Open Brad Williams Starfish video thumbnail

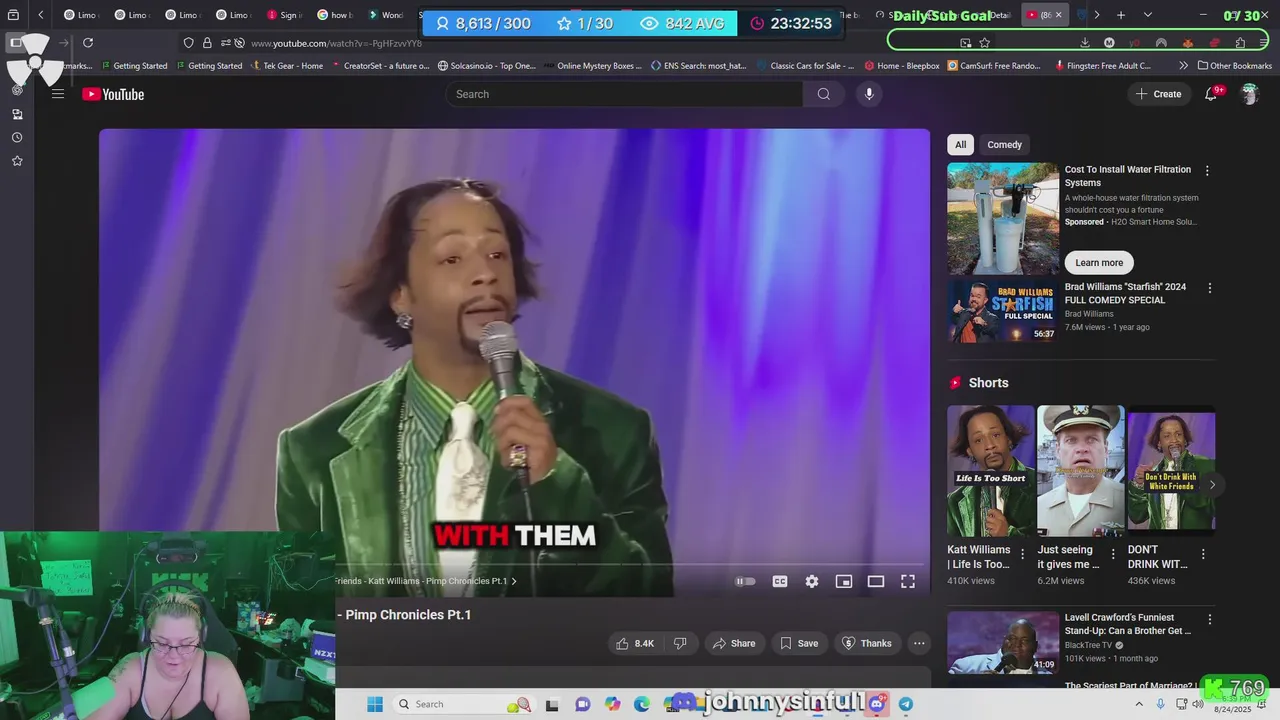[1003, 311]
